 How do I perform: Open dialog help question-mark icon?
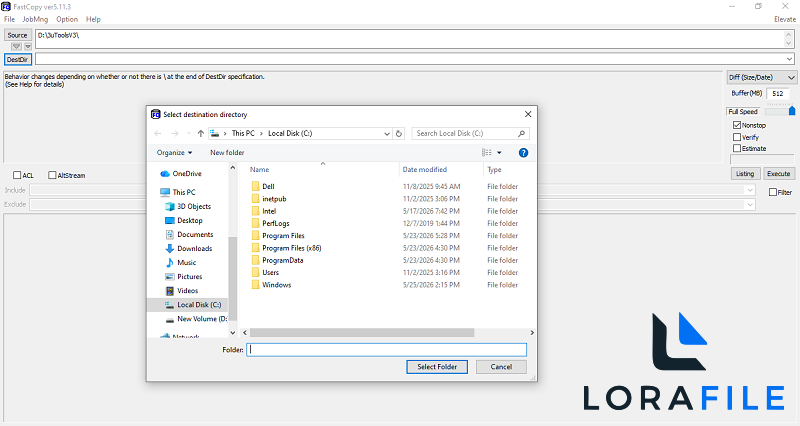[x=523, y=153]
